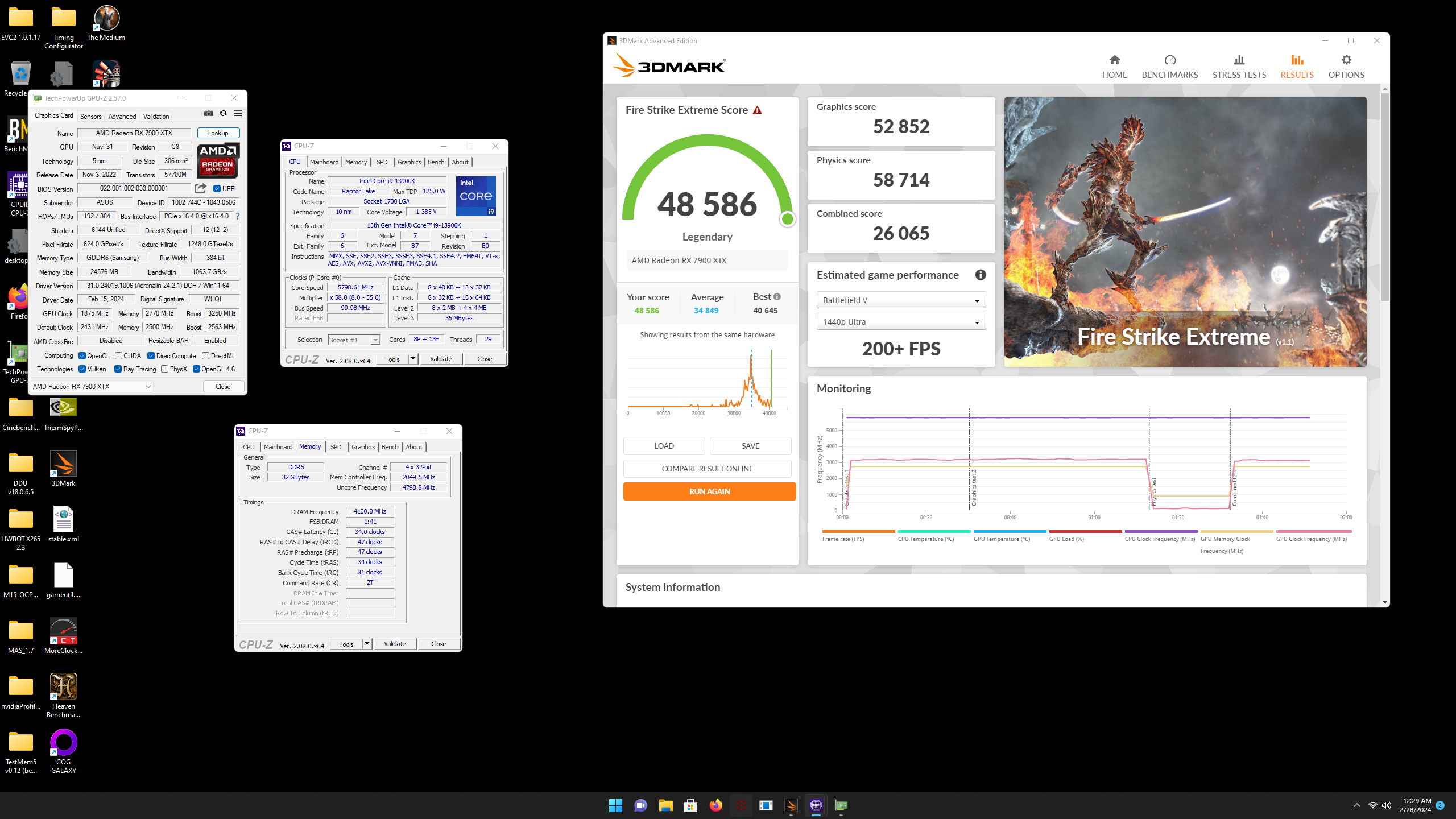Viewport: 1456px width, 819px height.
Task: Click the Frame rate (FPS) legend swatch
Action: (858, 531)
